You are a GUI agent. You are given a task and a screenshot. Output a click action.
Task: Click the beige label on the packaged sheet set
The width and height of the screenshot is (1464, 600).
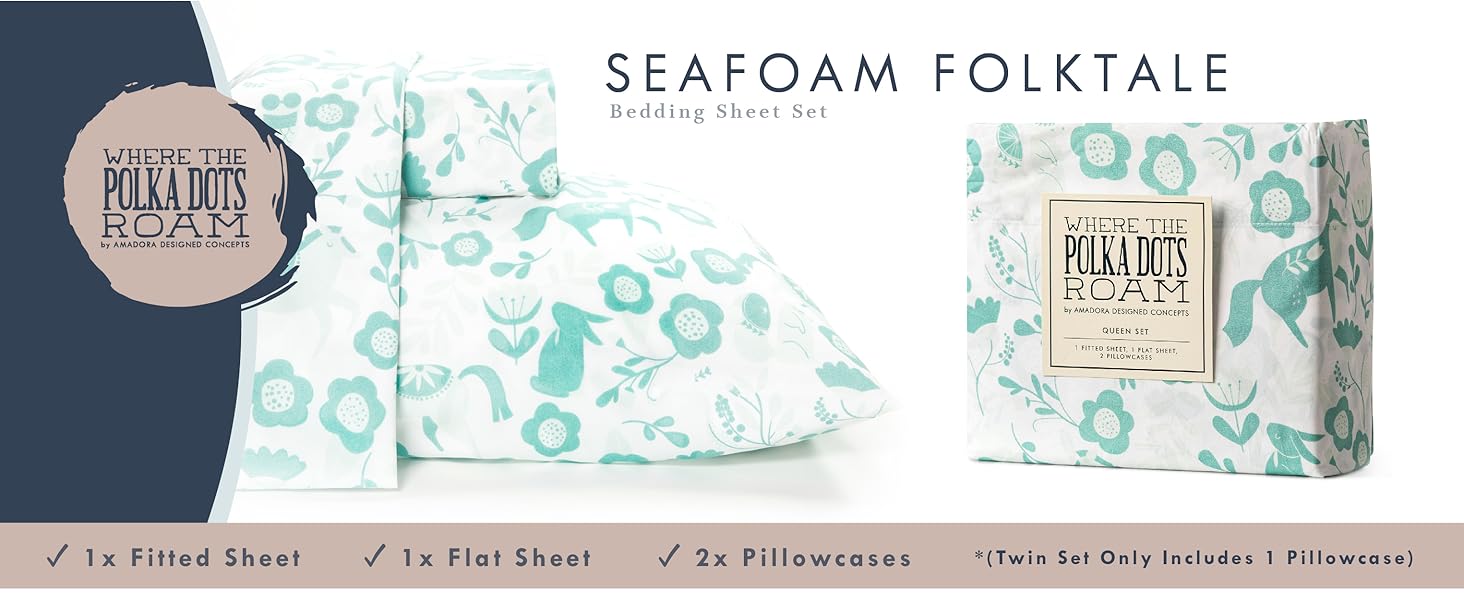point(1127,286)
